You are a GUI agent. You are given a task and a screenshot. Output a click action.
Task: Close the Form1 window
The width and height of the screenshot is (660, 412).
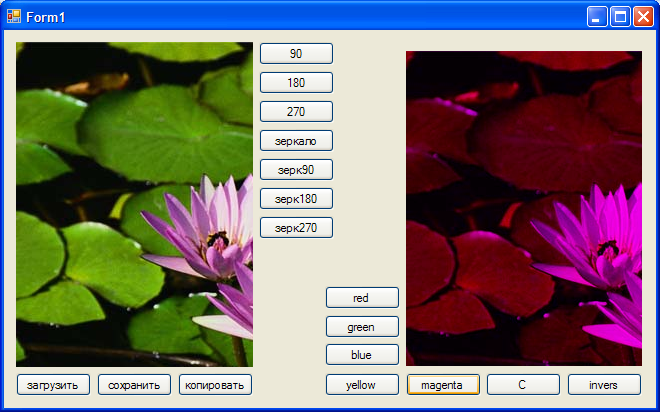[643, 17]
